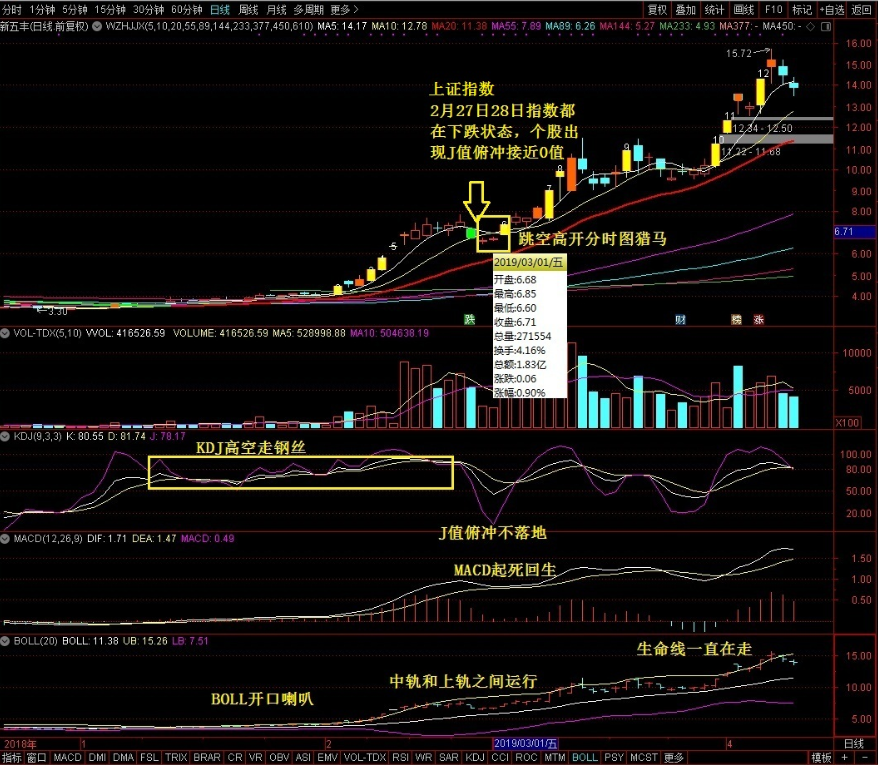The height and width of the screenshot is (765, 878).
Task: Switch to 分时 intraday view
Action: point(12,10)
